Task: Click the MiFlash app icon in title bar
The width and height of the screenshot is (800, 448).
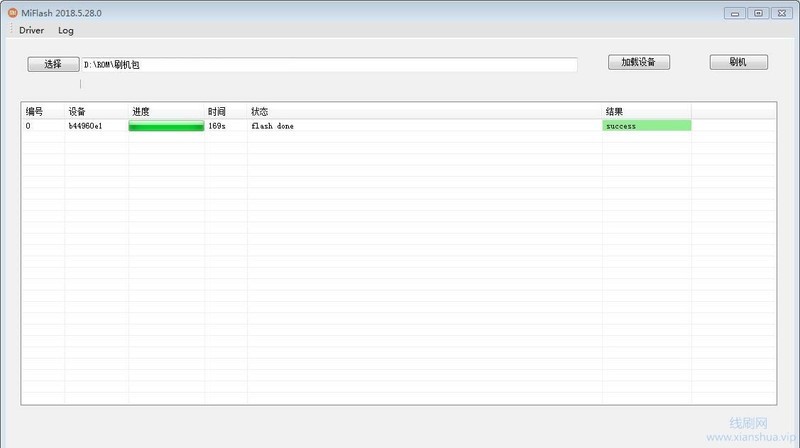Action: coord(12,13)
